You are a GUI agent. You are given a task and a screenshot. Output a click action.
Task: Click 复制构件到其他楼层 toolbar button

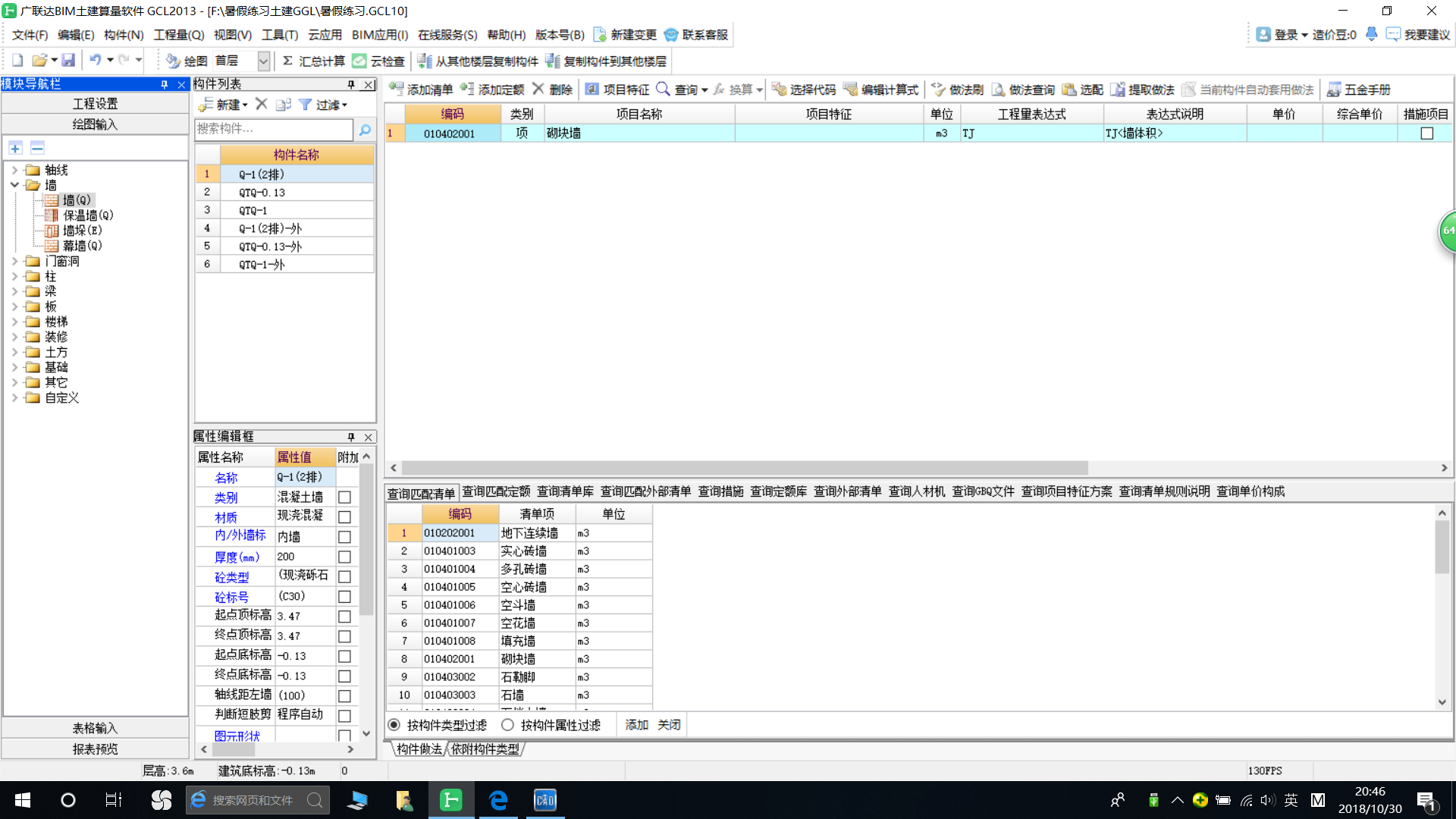607,61
